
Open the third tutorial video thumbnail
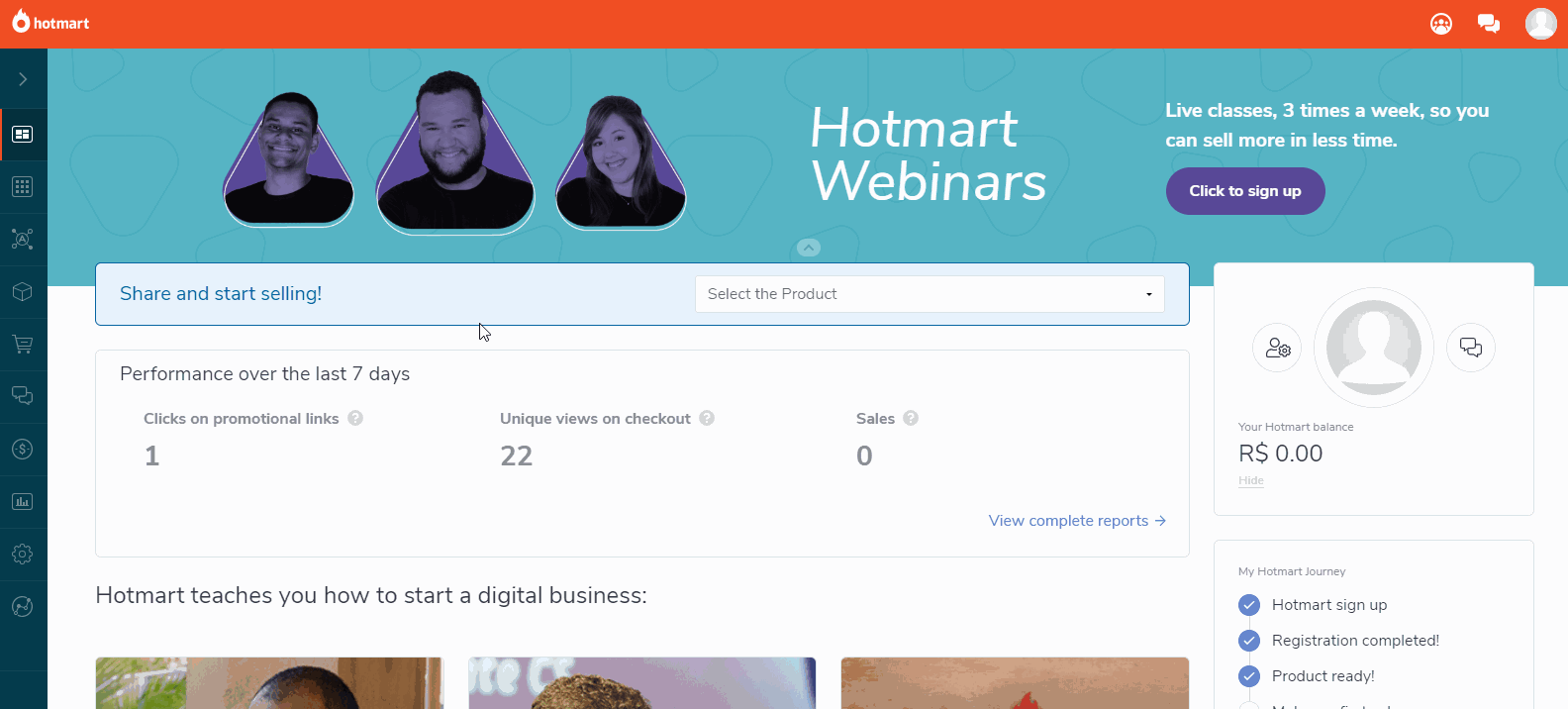[1015, 683]
